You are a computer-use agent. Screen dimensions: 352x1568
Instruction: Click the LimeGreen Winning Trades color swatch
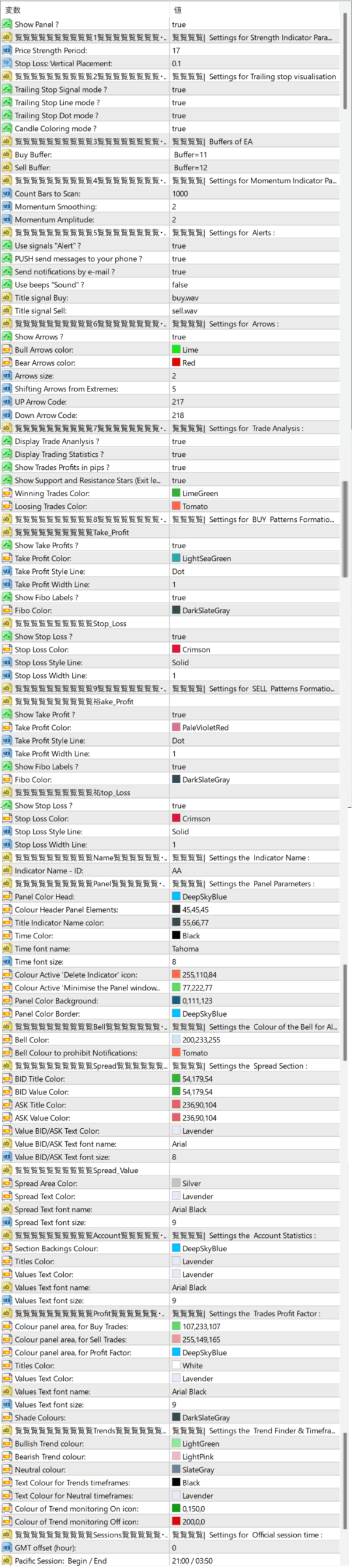[x=177, y=493]
